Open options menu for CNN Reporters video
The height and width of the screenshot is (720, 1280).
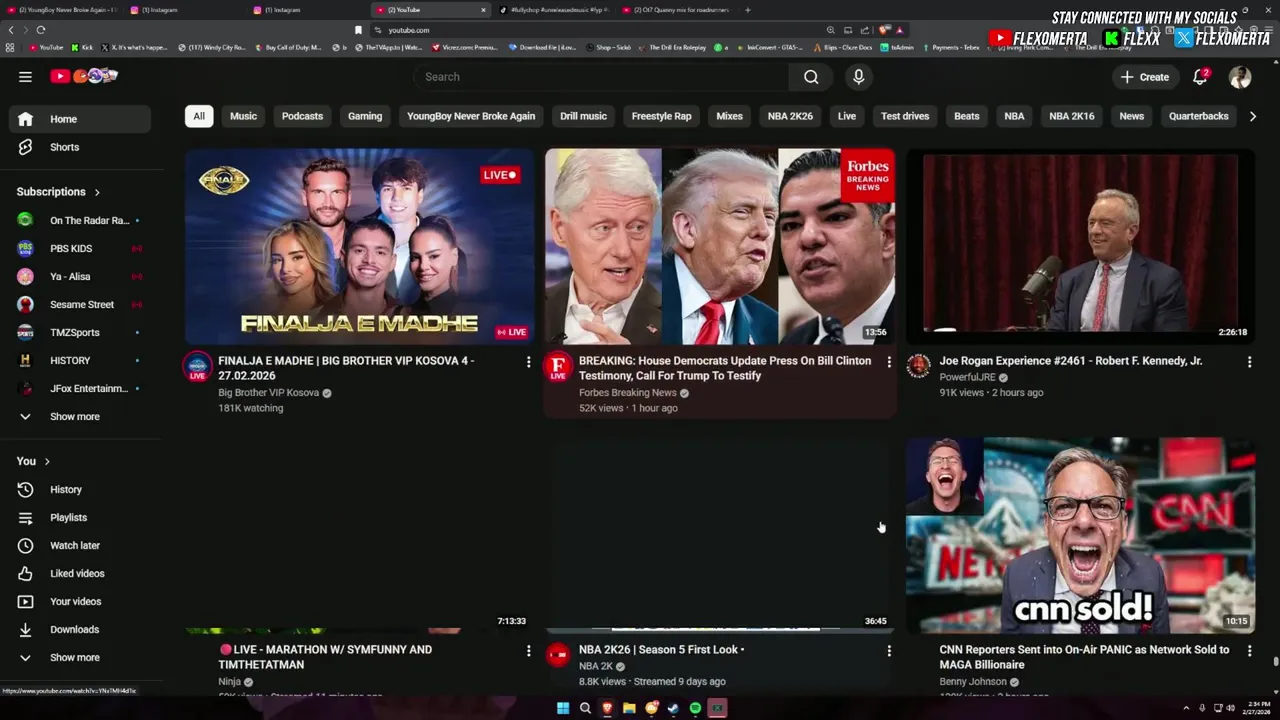coord(1249,651)
